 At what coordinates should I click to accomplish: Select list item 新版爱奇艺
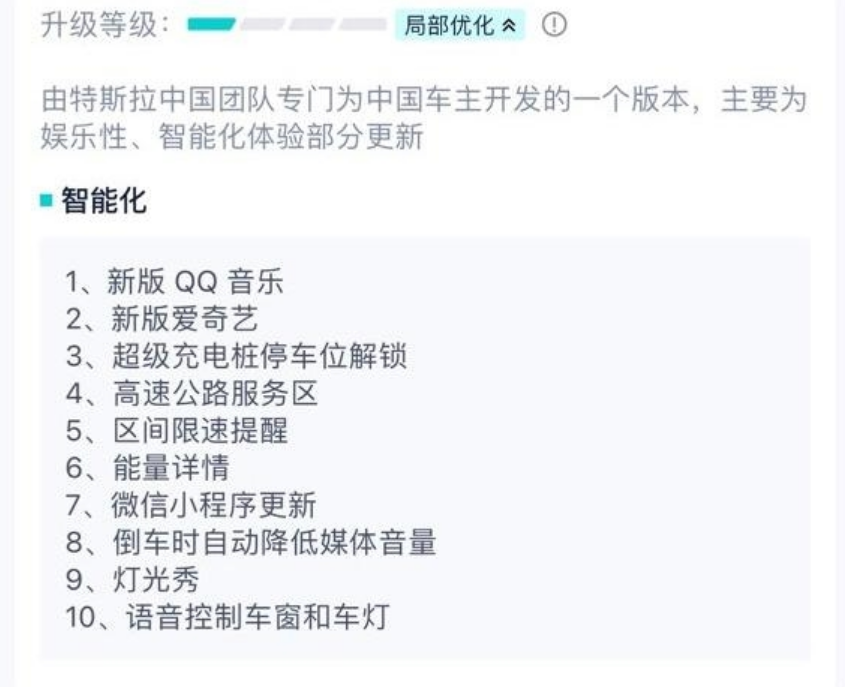click(x=162, y=318)
